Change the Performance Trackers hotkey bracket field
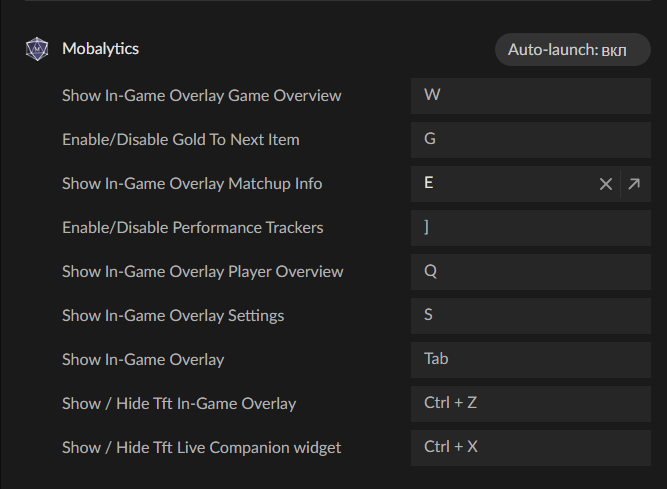The width and height of the screenshot is (667, 489). [530, 228]
